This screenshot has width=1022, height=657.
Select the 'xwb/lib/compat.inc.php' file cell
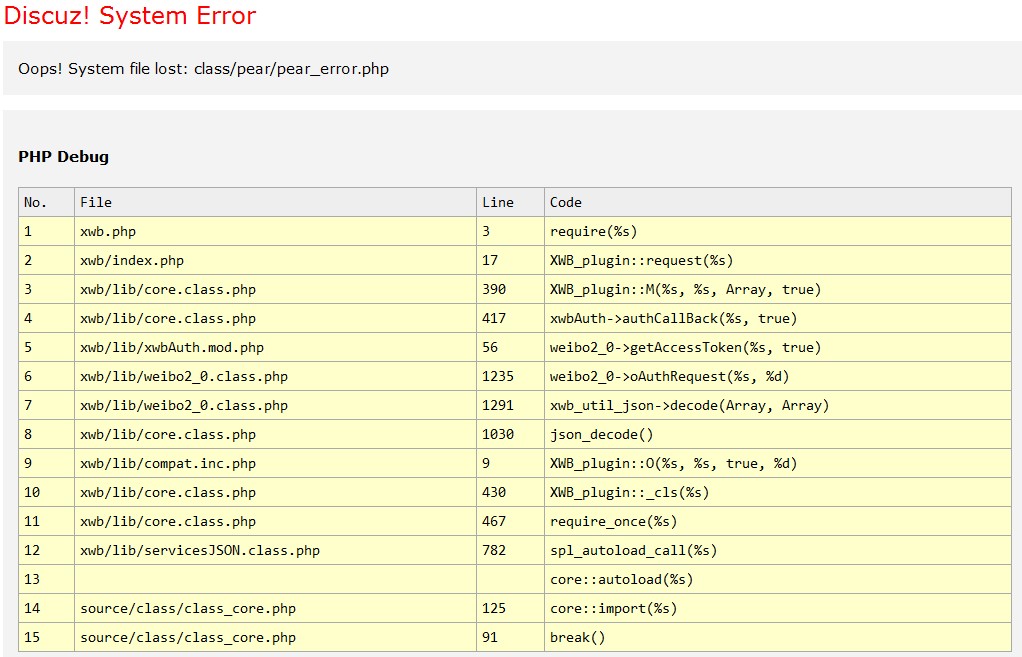tap(276, 463)
